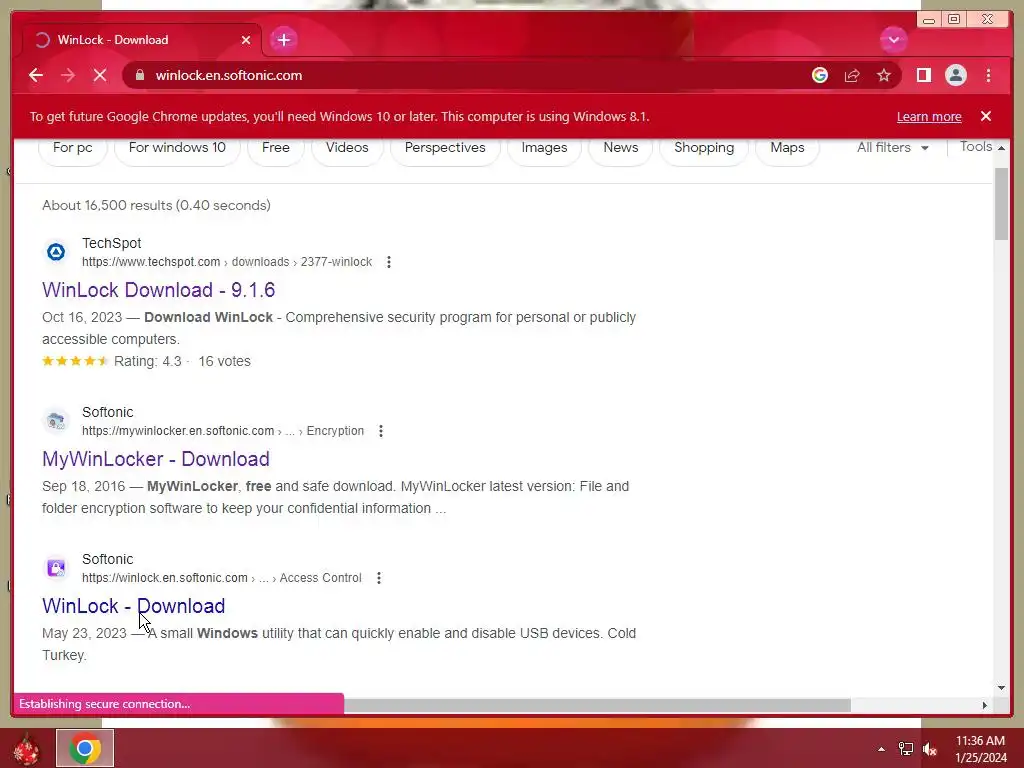Click the Chrome taskbar icon
The height and width of the screenshot is (768, 1024).
(x=85, y=748)
